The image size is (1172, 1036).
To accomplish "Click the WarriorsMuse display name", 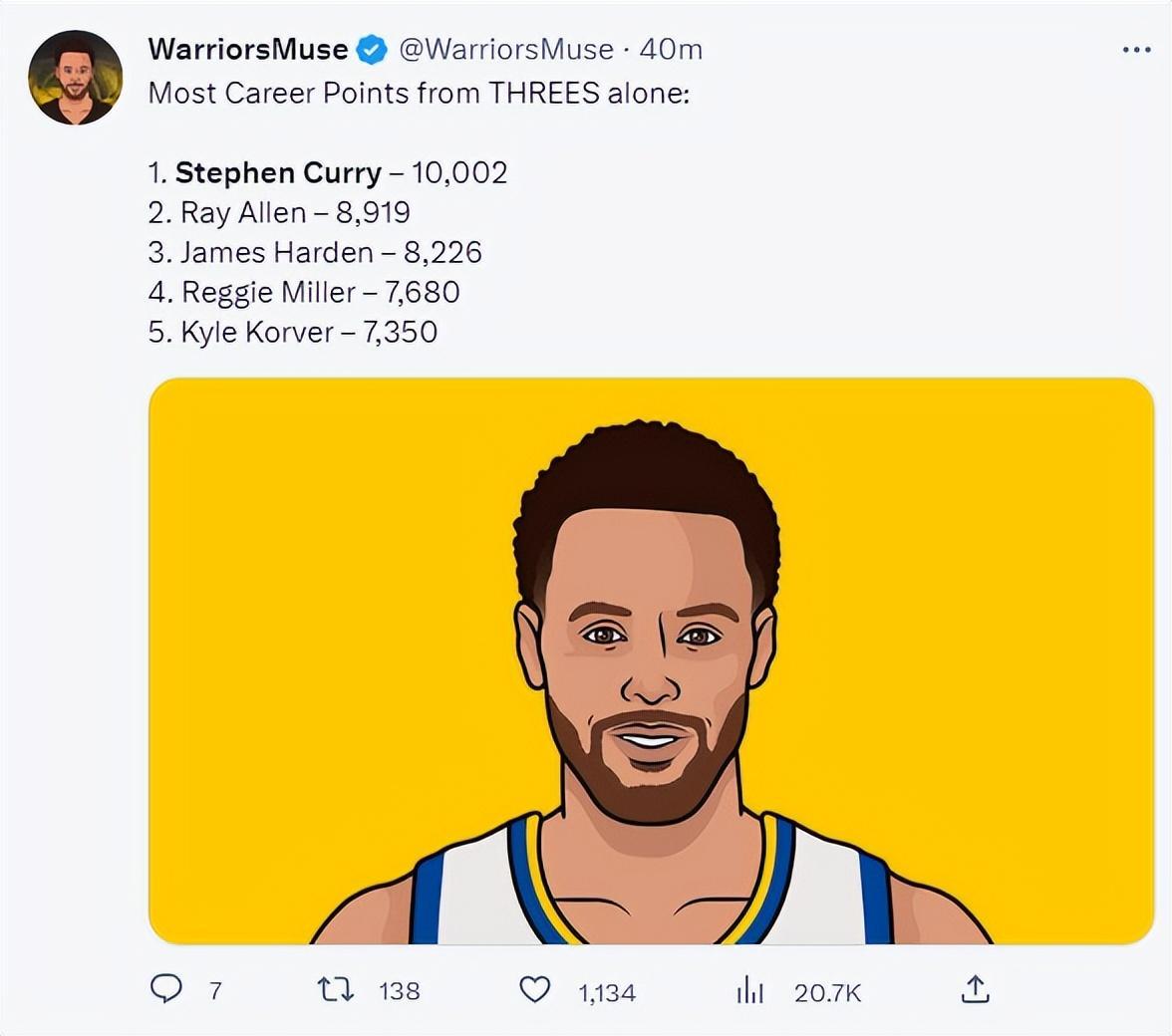I will pyautogui.click(x=248, y=49).
